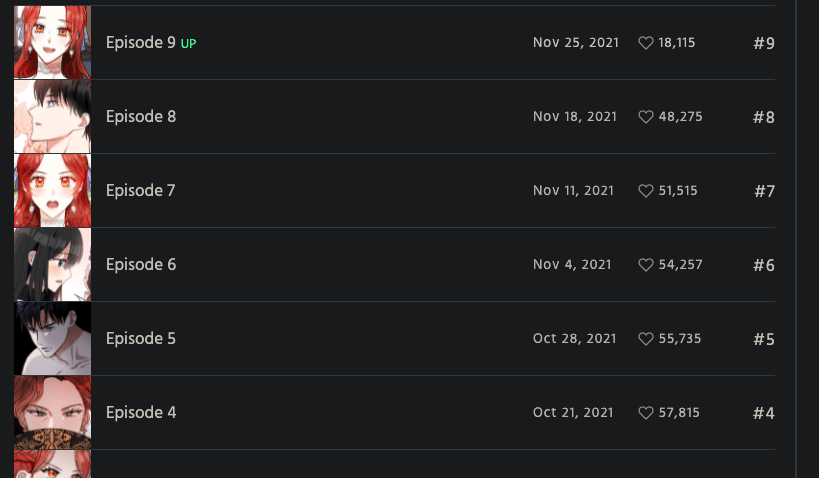The image size is (819, 478).
Task: Select the Episode 7 red-haired thumbnail
Action: [52, 191]
